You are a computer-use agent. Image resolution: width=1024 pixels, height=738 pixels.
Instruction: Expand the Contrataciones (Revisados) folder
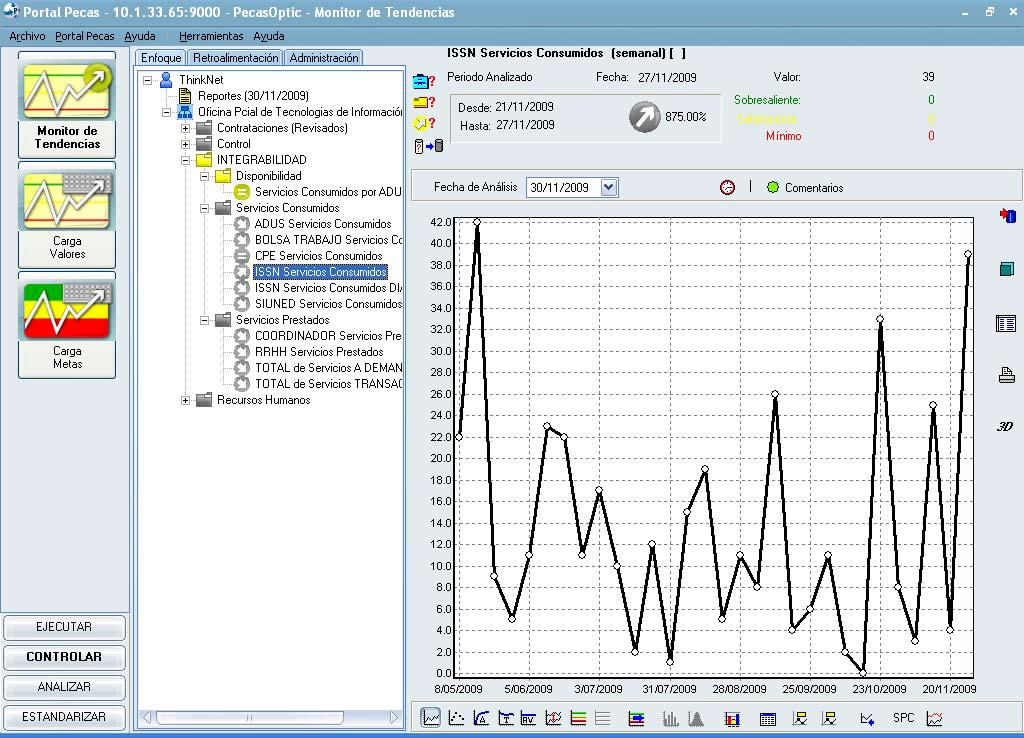click(x=185, y=128)
